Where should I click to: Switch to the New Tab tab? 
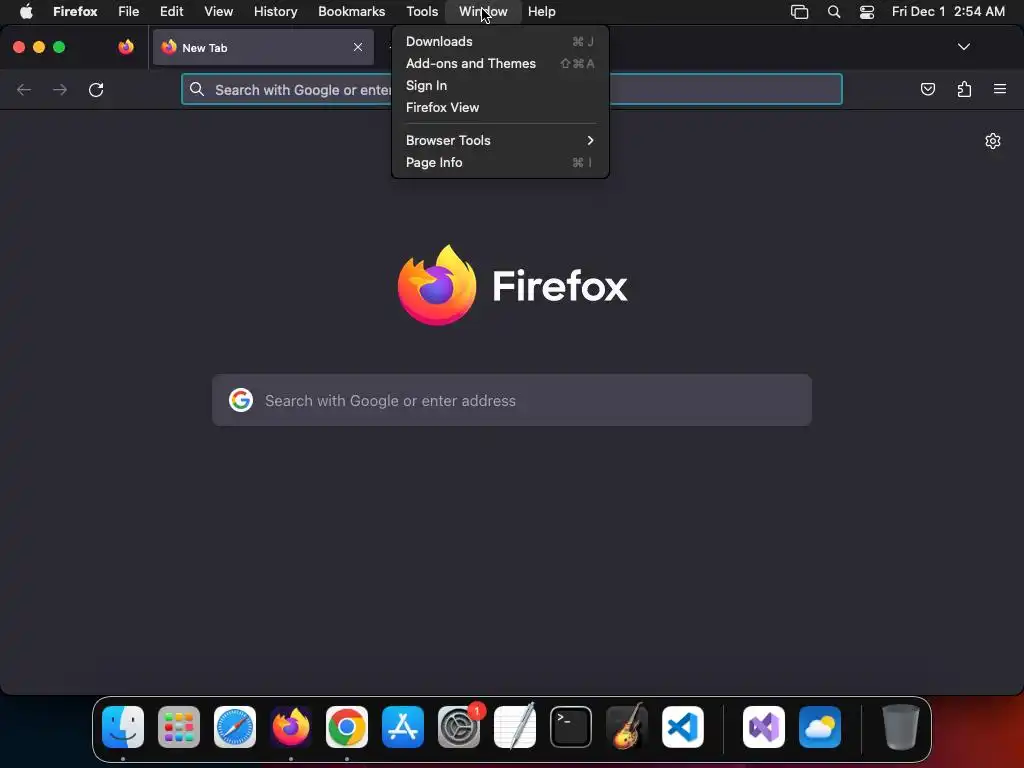[263, 47]
